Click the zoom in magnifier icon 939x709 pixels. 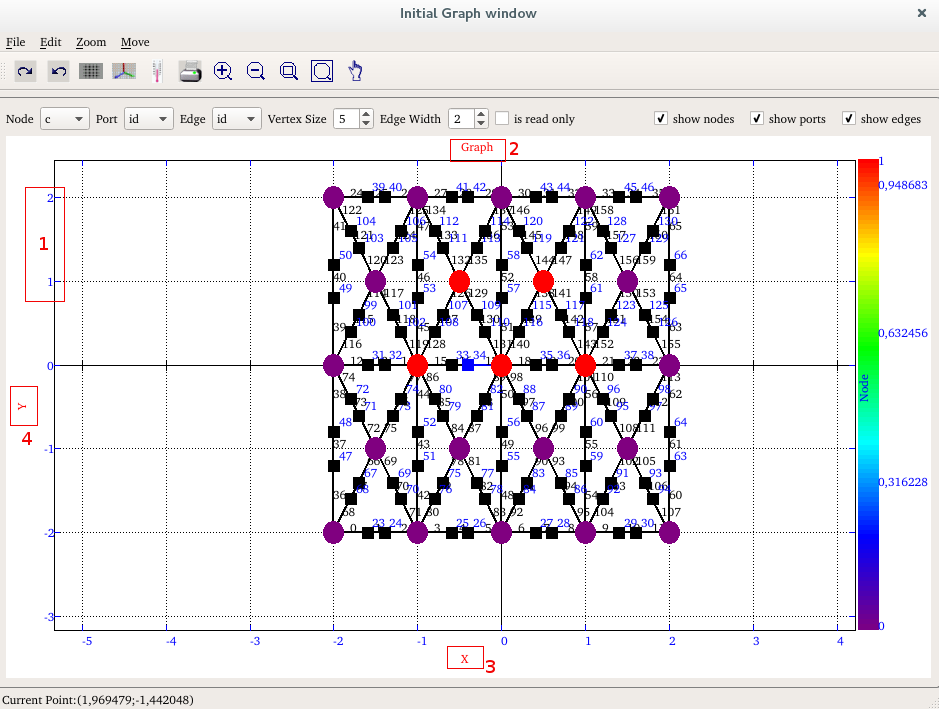coord(223,71)
